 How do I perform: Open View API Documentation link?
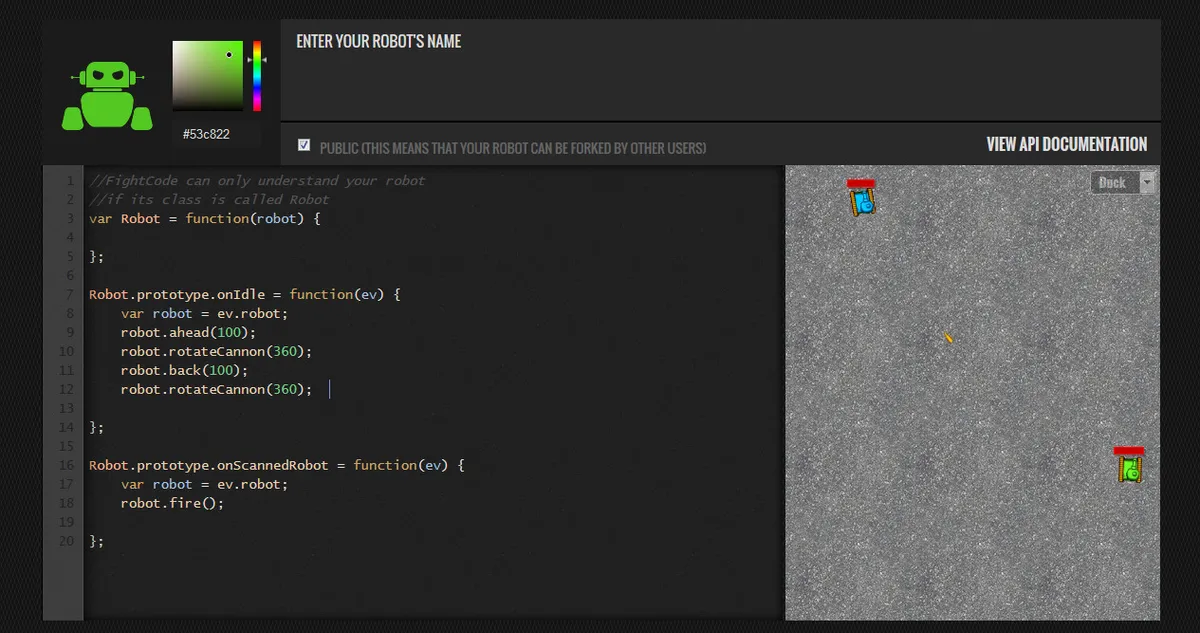(1066, 144)
